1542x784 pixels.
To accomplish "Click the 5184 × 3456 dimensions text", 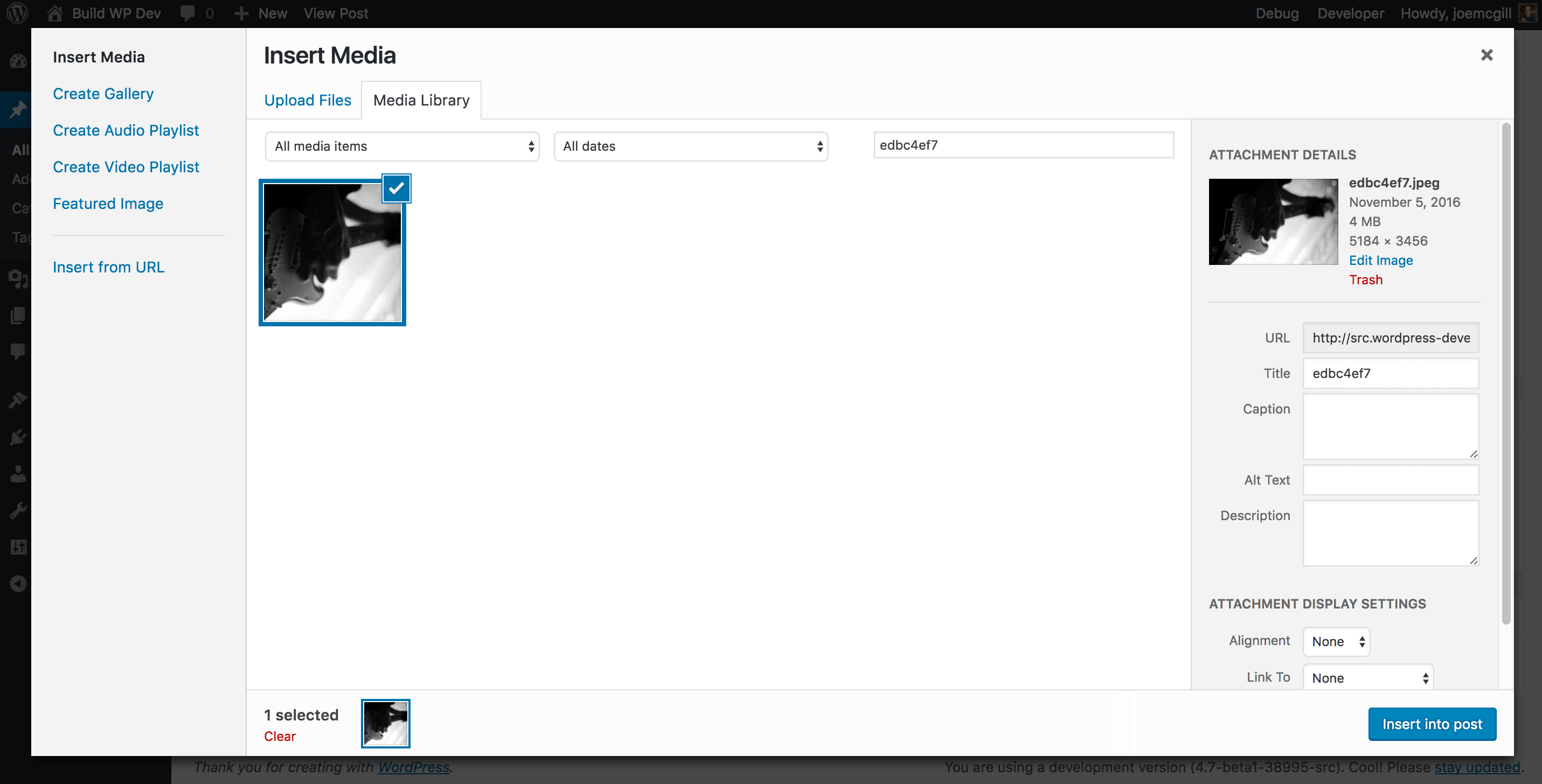I will point(1388,241).
